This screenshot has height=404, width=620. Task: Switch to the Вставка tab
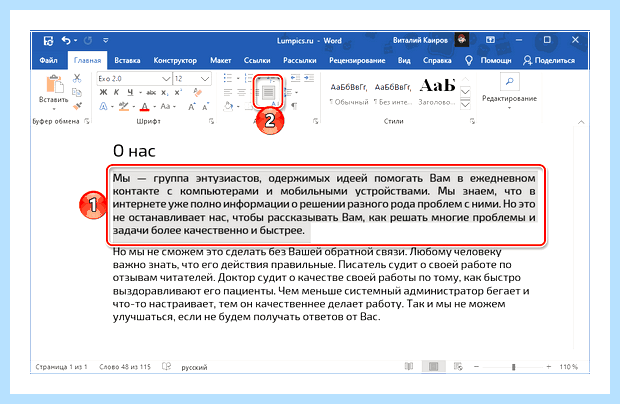127,60
